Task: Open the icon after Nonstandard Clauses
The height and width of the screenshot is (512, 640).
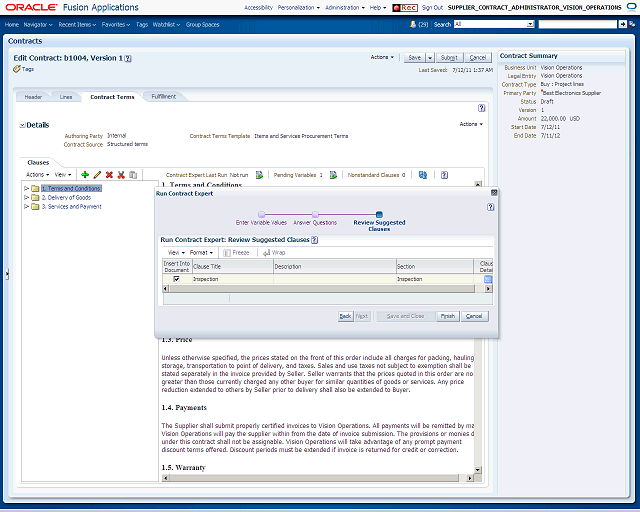Action: 423,175
